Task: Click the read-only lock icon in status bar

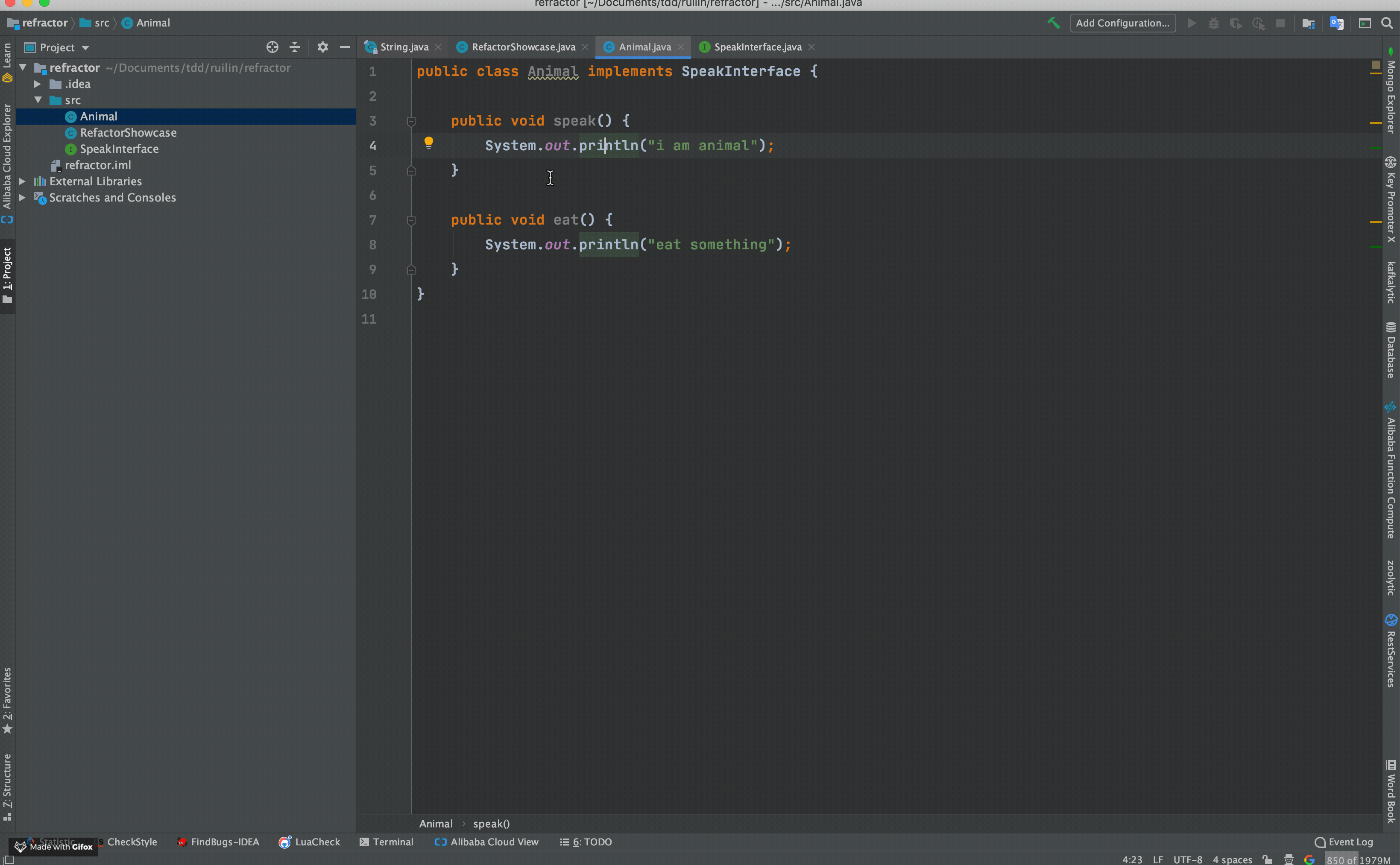Action: [1267, 859]
